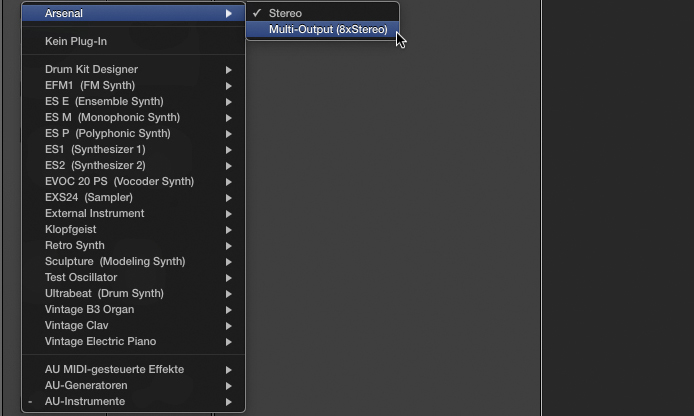Image resolution: width=694 pixels, height=416 pixels.
Task: Pick Test Oscillator
Action: point(133,277)
